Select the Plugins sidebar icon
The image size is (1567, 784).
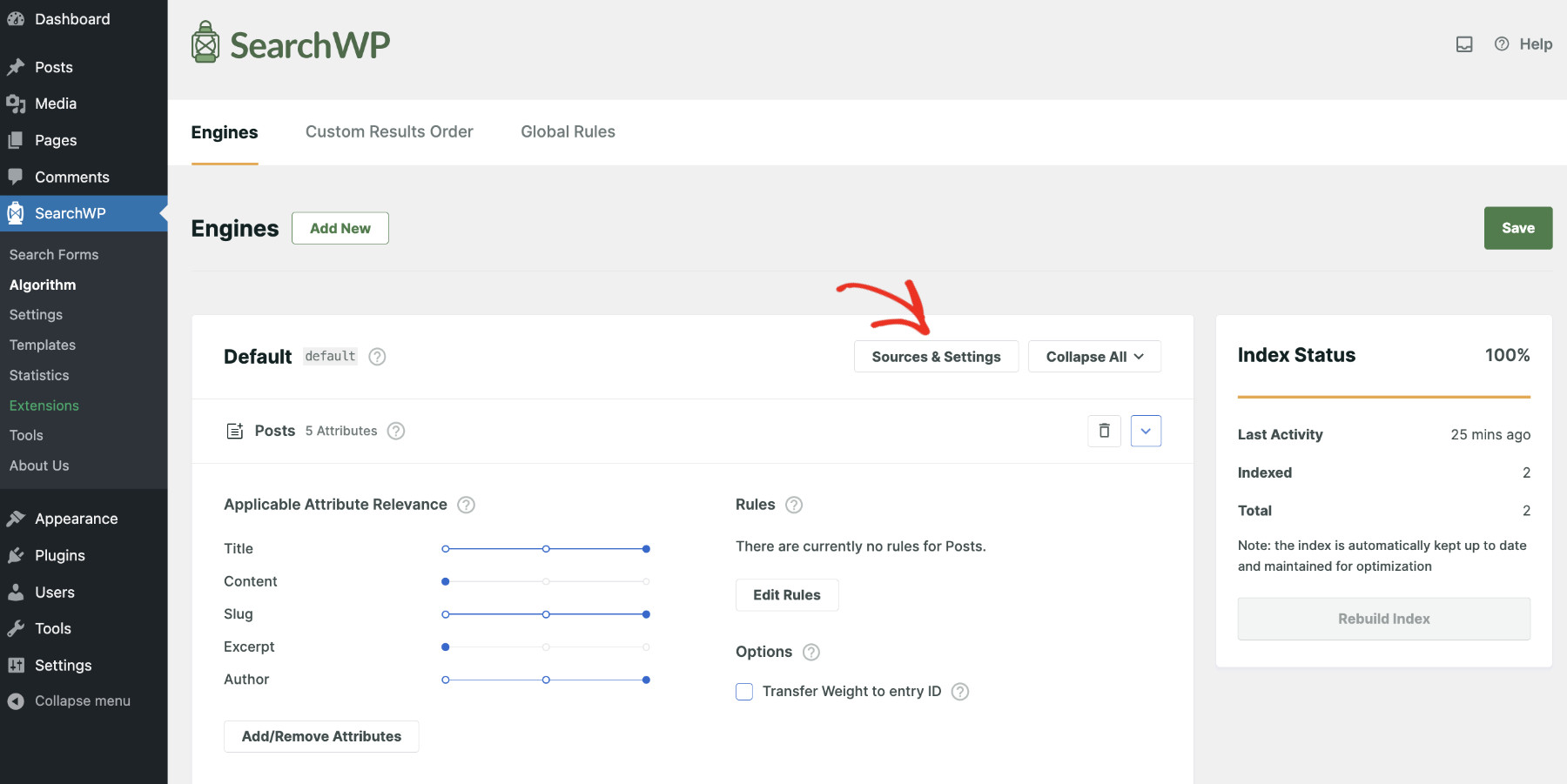[x=17, y=555]
